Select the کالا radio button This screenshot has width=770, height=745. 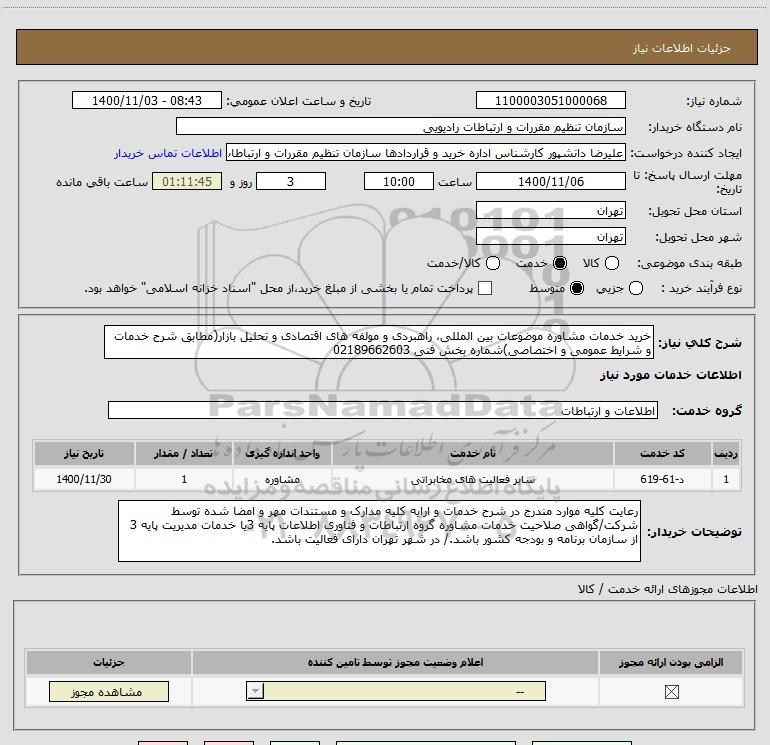tap(611, 263)
